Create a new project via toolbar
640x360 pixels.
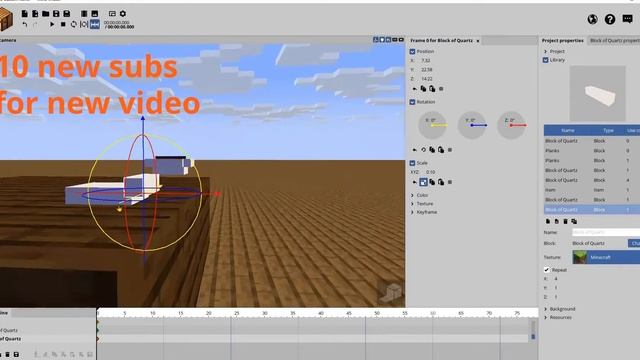click(x=24, y=14)
